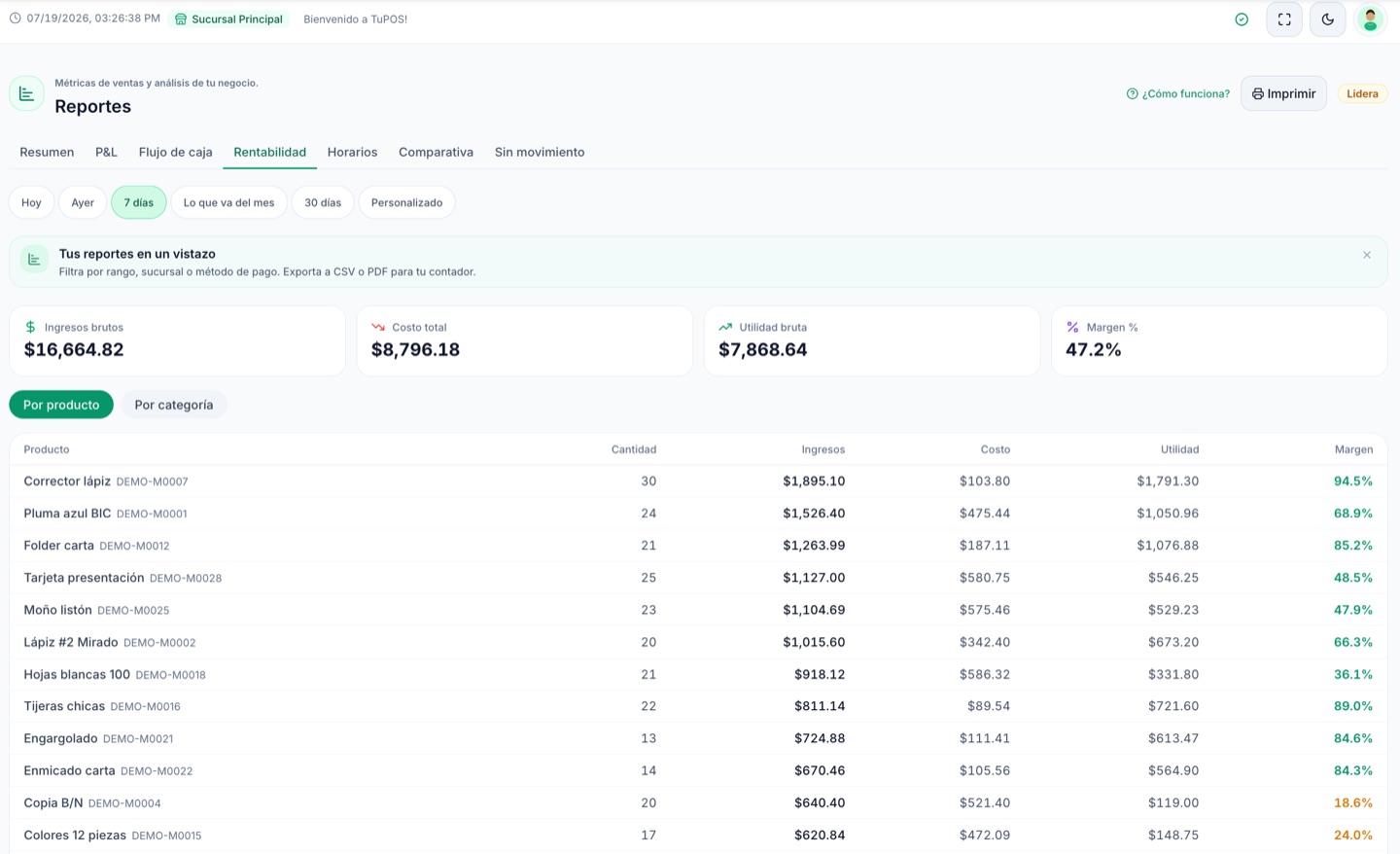Screen dimensions: 1400x854
Task: Click the chart icon in the info banner
Action: (x=34, y=260)
